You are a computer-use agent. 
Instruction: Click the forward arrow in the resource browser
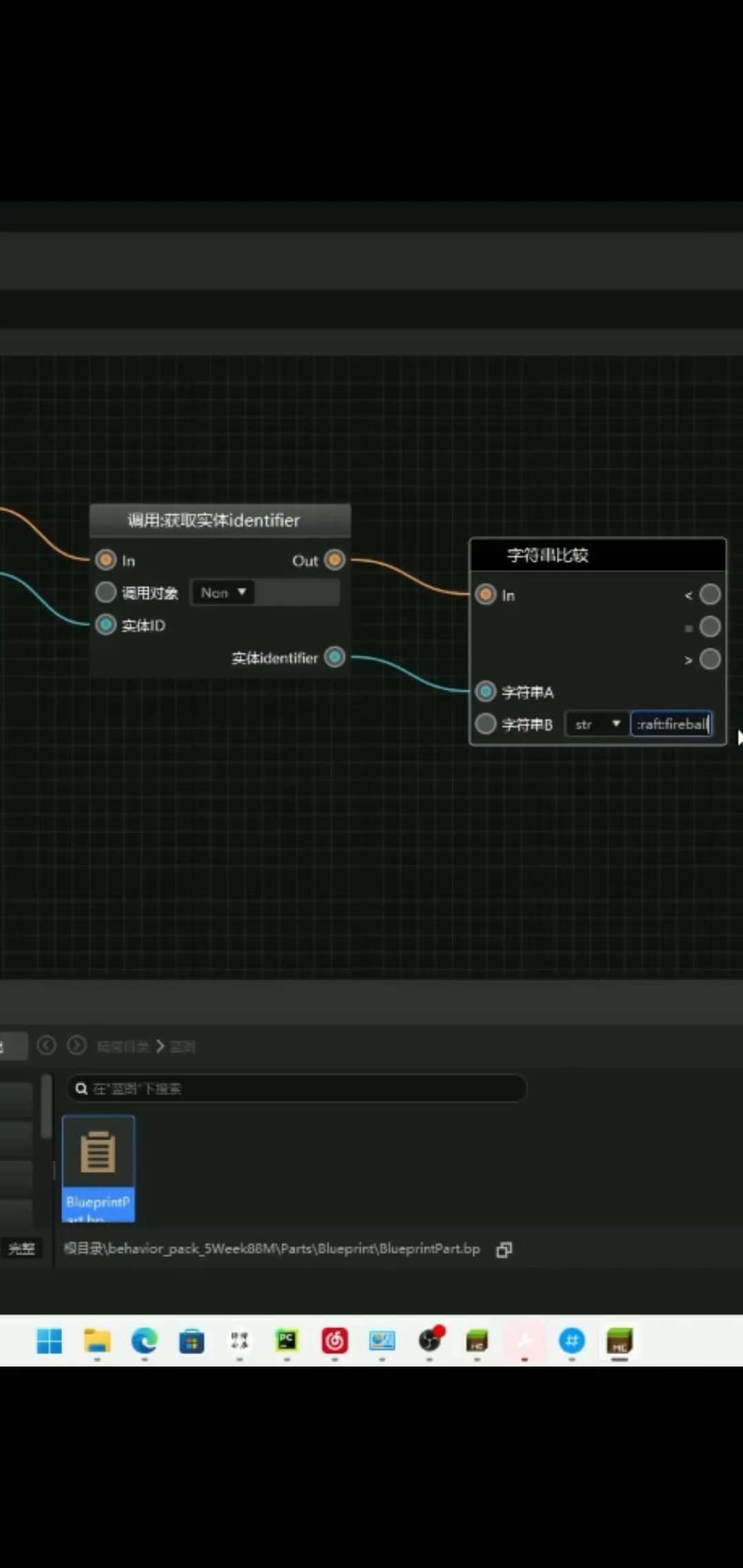[x=76, y=1046]
